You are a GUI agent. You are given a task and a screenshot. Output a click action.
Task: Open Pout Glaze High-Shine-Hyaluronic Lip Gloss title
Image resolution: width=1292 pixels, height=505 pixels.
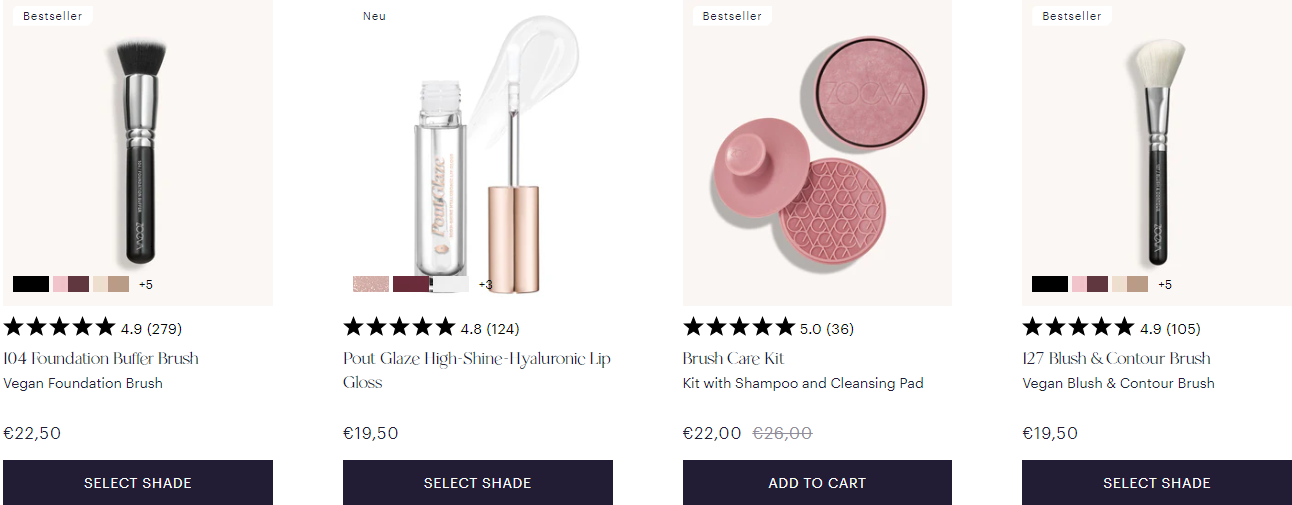point(477,358)
